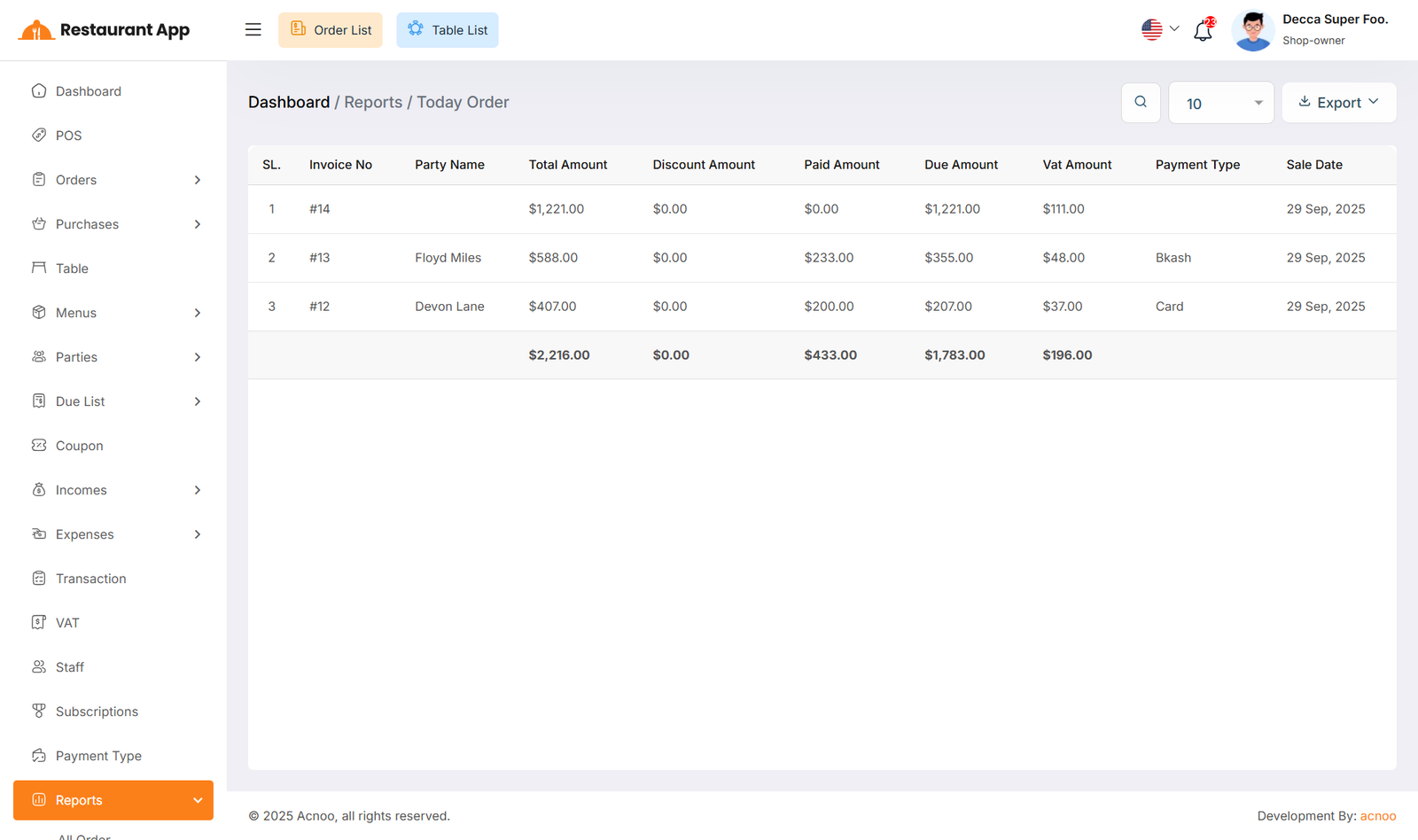Expand the Parties submenu chevron
Viewport: 1418px width, 840px height.
[198, 357]
